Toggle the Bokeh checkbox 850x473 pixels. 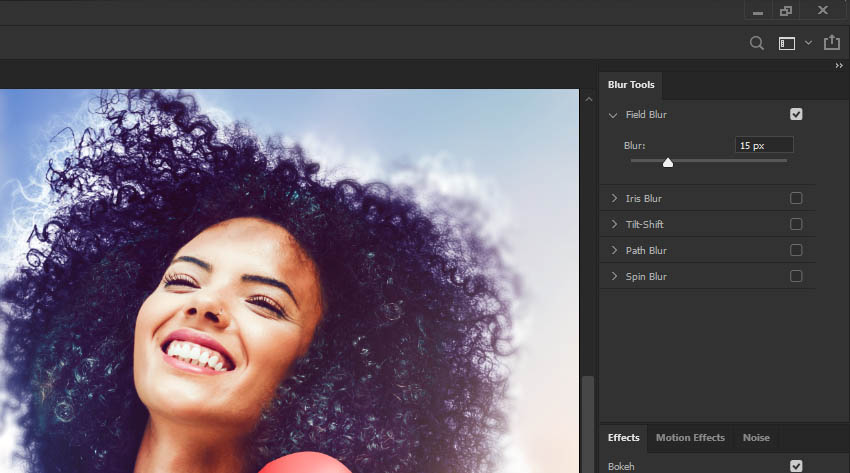pyautogui.click(x=796, y=466)
